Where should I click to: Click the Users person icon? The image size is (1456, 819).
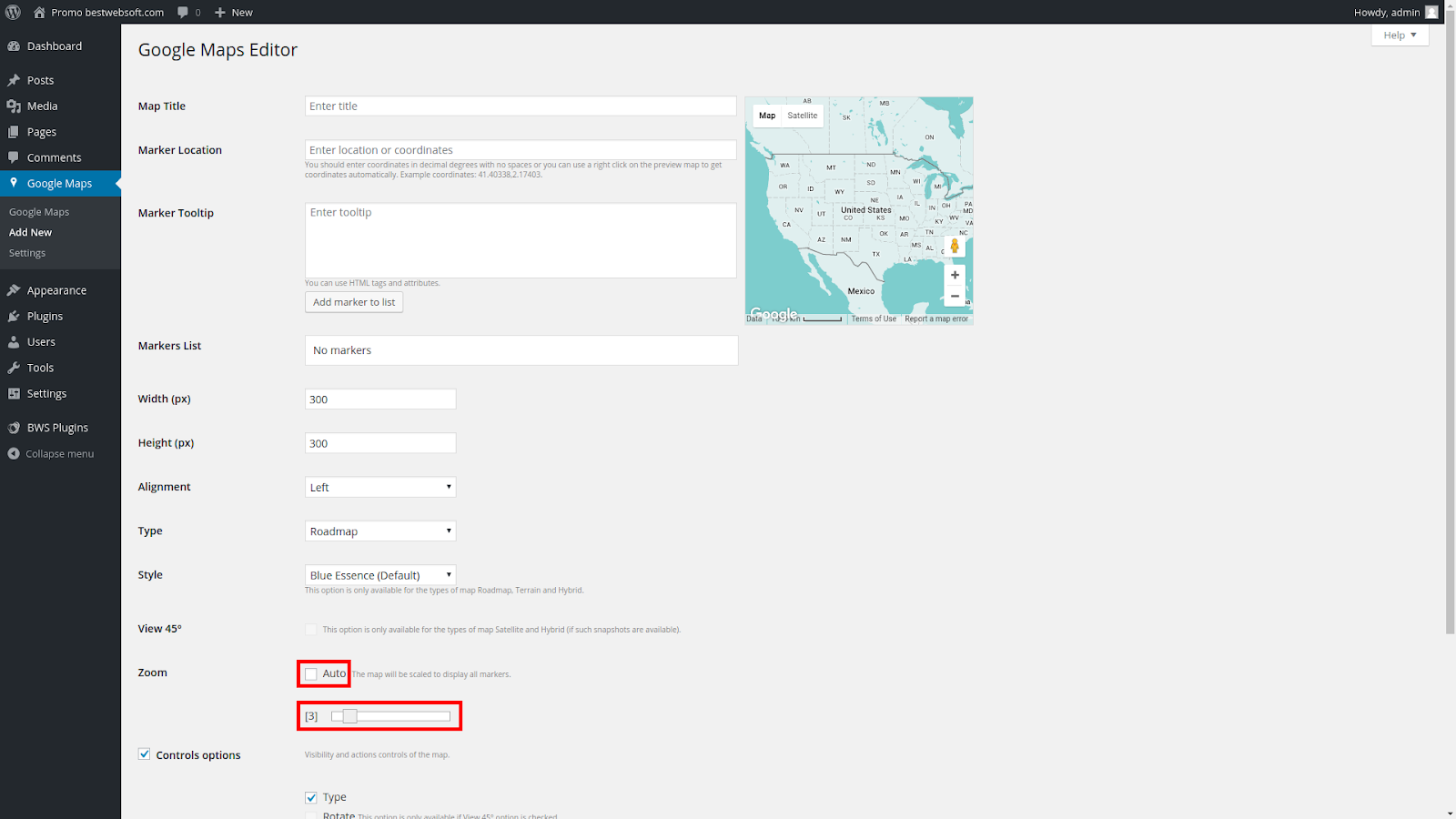pyautogui.click(x=14, y=342)
